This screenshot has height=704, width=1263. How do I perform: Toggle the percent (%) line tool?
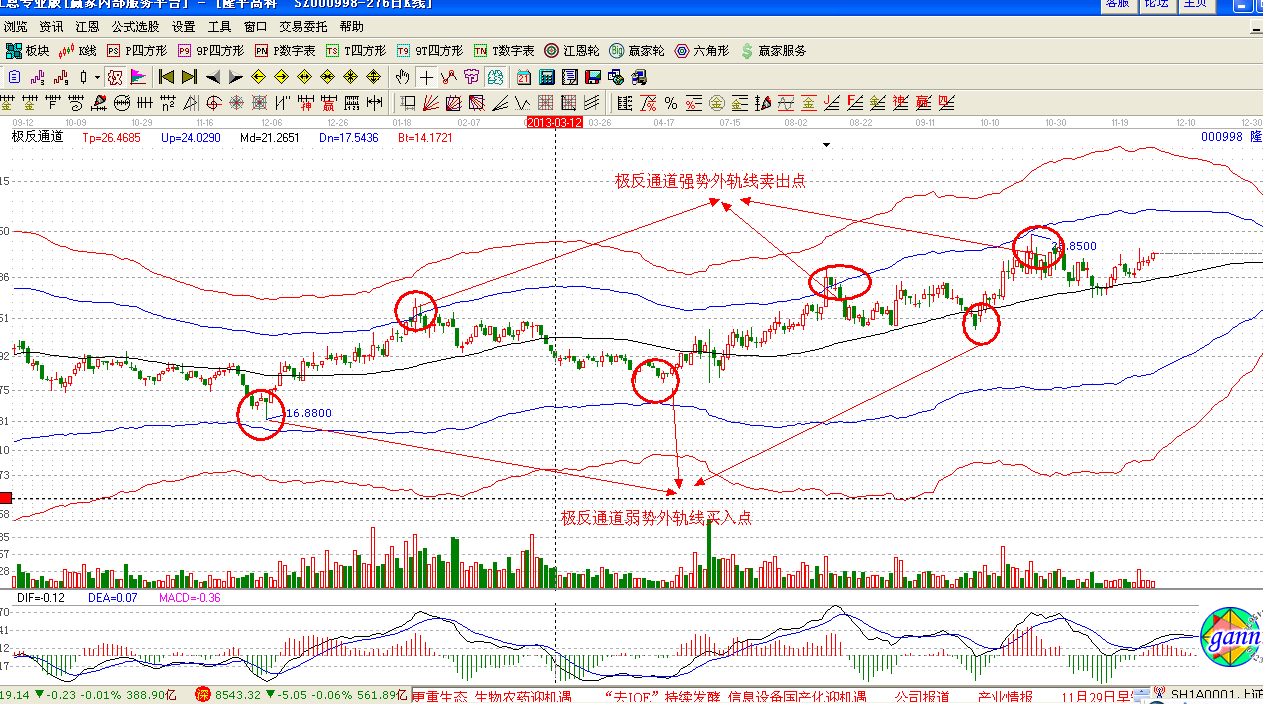[670, 102]
